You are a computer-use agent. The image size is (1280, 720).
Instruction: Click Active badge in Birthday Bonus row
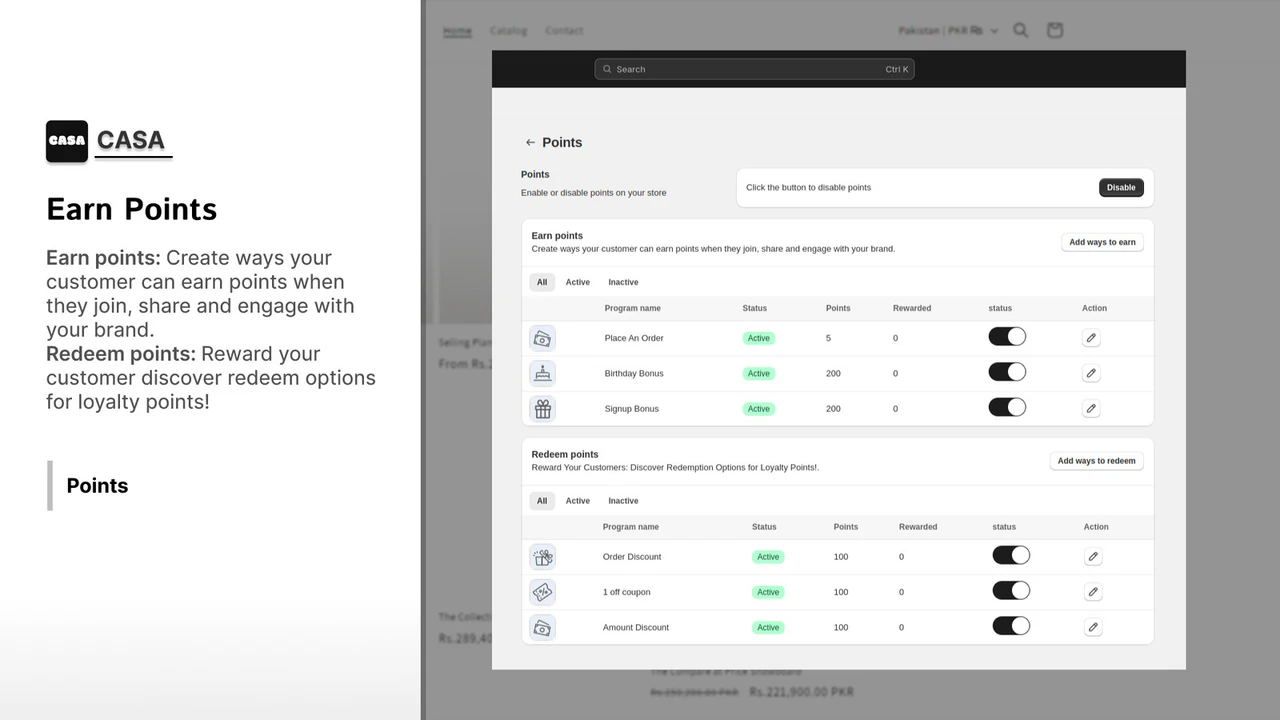(759, 373)
